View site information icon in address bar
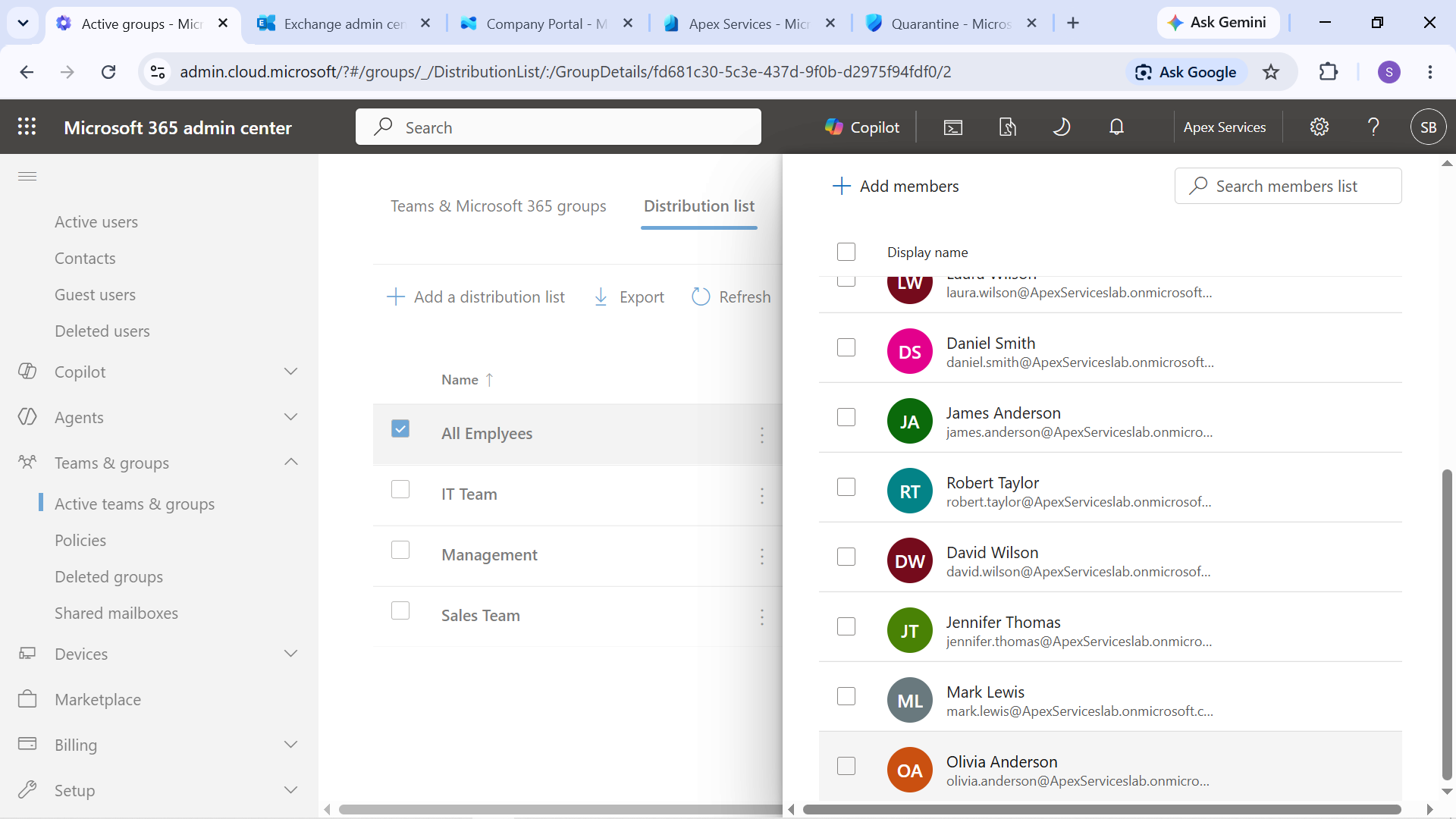1456x819 pixels. click(x=158, y=72)
